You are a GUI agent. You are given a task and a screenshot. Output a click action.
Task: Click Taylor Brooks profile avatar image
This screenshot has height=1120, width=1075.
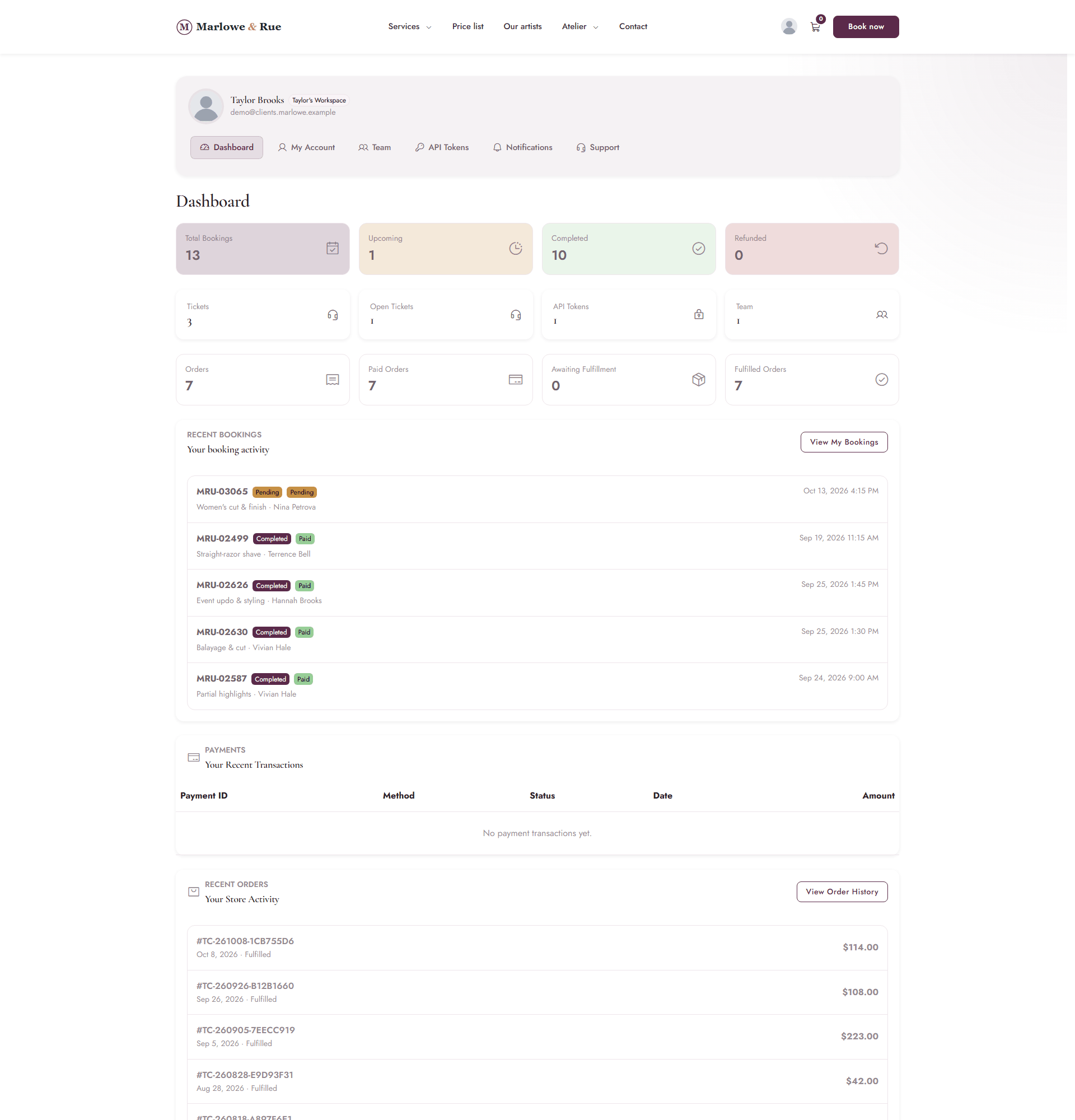(206, 106)
